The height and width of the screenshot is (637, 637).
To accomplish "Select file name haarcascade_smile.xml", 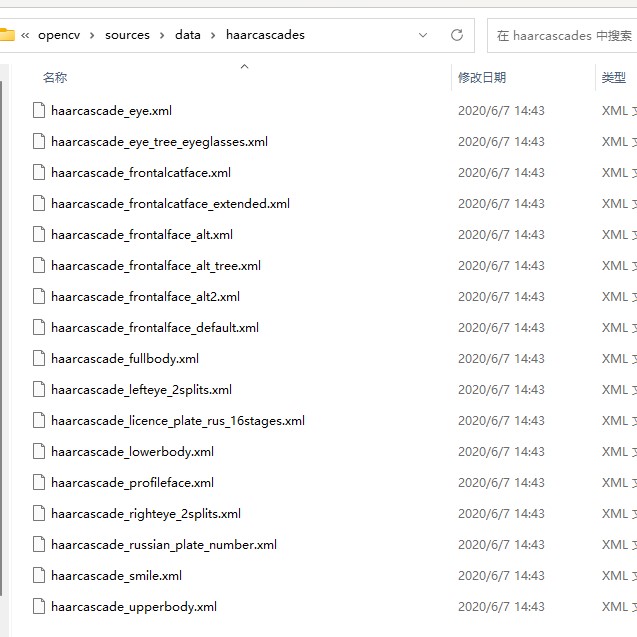I will pyautogui.click(x=116, y=576).
